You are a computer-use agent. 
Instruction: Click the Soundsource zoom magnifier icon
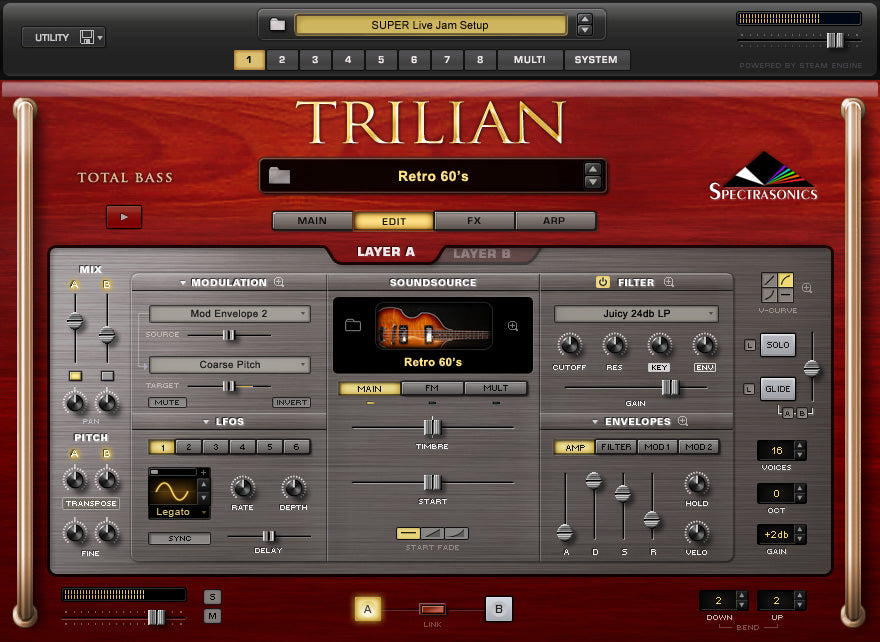(x=513, y=326)
